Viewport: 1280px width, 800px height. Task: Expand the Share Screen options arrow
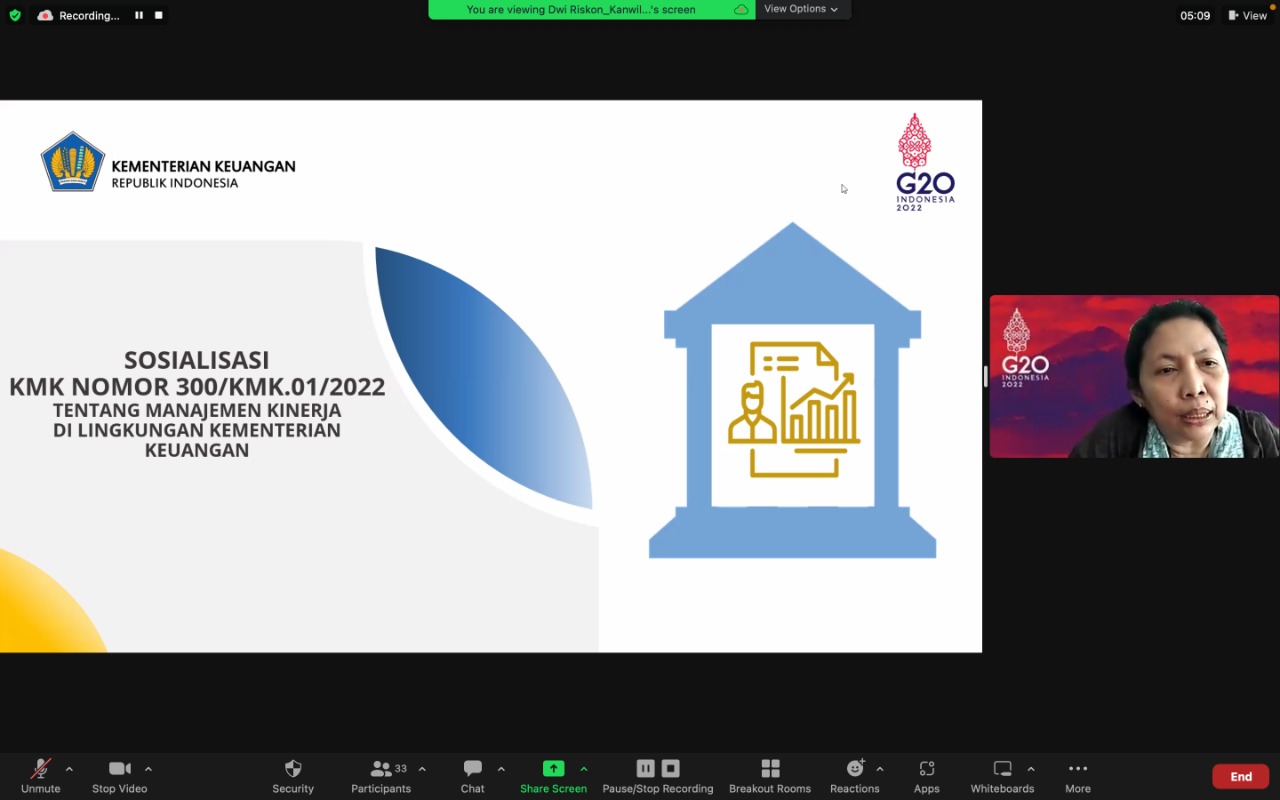click(x=584, y=769)
